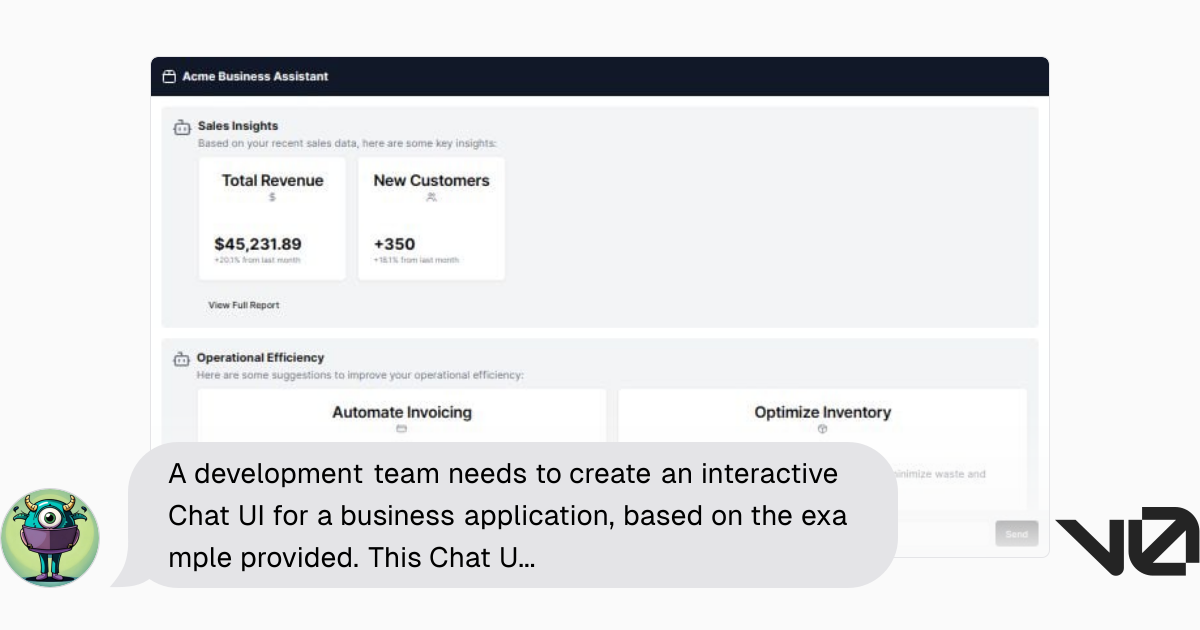
Task: Select the Total Revenue card title
Action: click(273, 181)
